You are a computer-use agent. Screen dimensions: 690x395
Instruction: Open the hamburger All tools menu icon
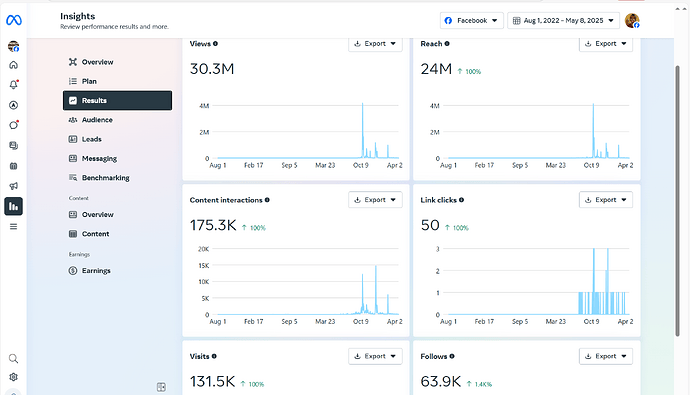(x=14, y=227)
